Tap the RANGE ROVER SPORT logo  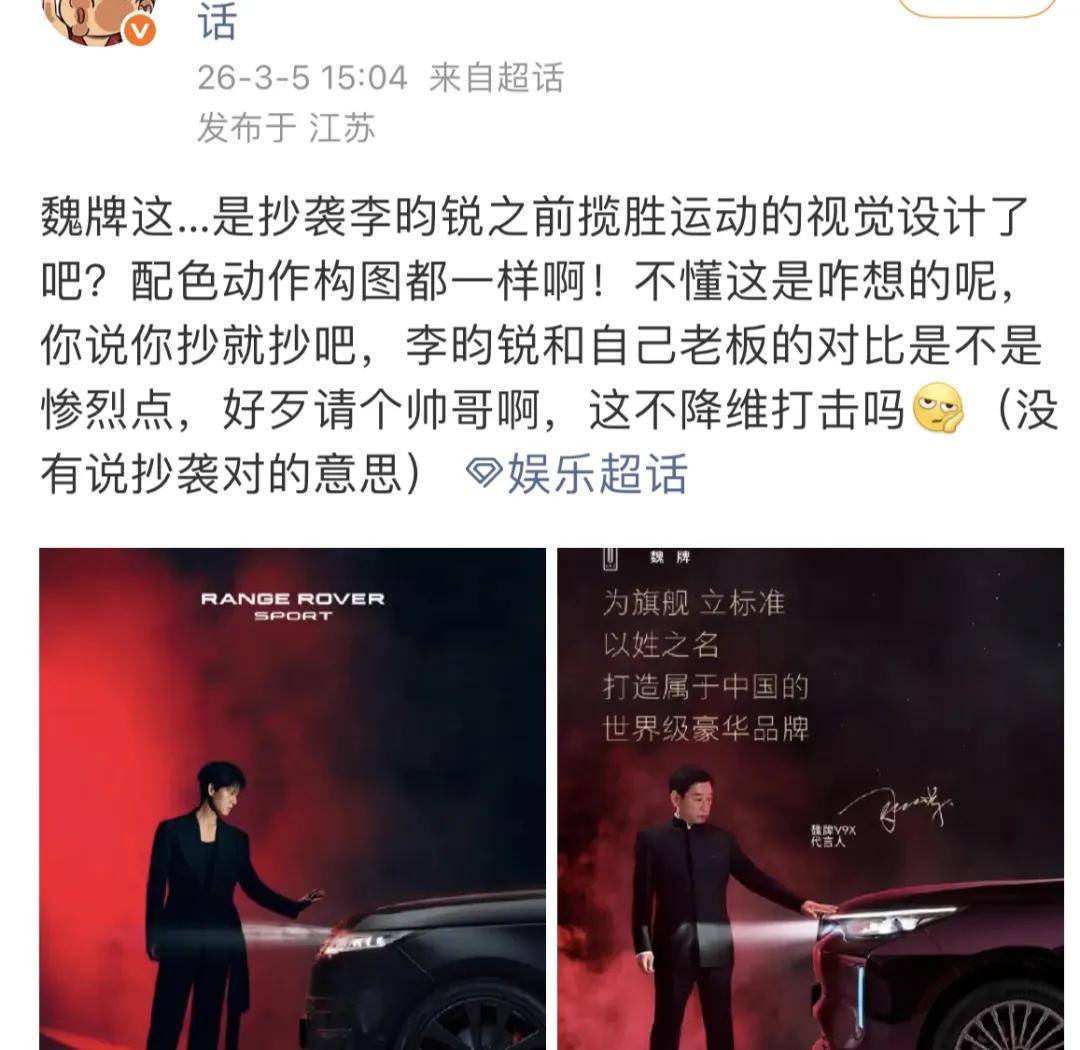click(x=292, y=606)
